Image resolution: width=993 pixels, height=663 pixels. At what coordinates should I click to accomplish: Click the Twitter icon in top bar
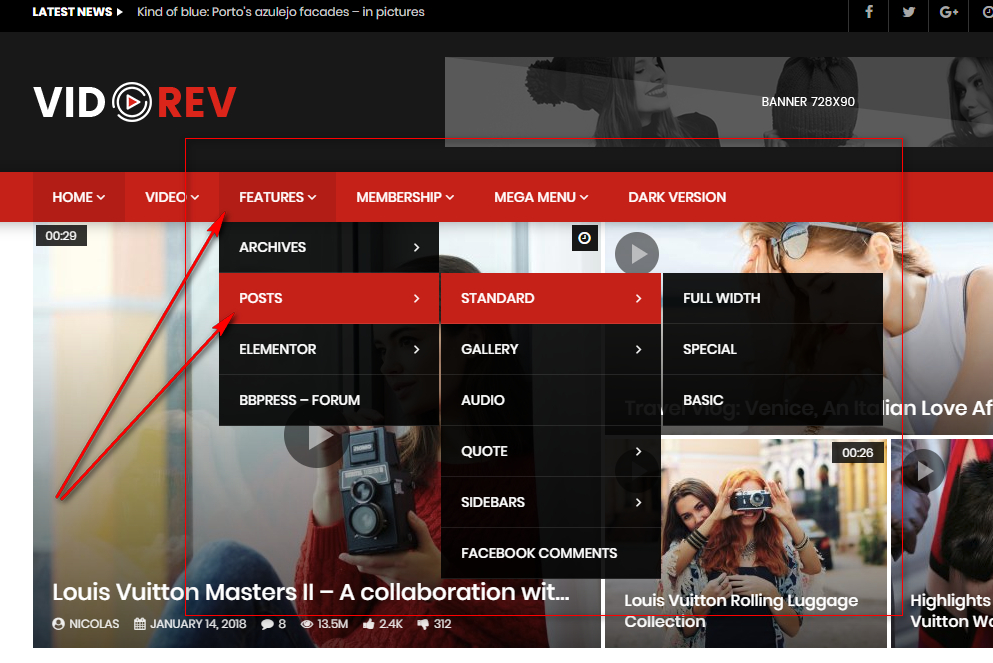coord(909,12)
